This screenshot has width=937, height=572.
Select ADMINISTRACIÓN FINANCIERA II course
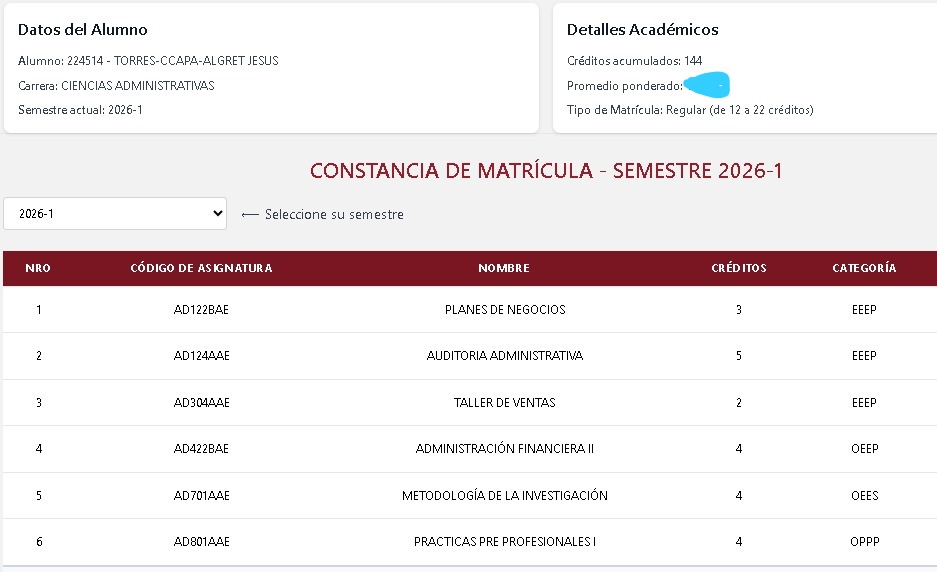point(505,449)
